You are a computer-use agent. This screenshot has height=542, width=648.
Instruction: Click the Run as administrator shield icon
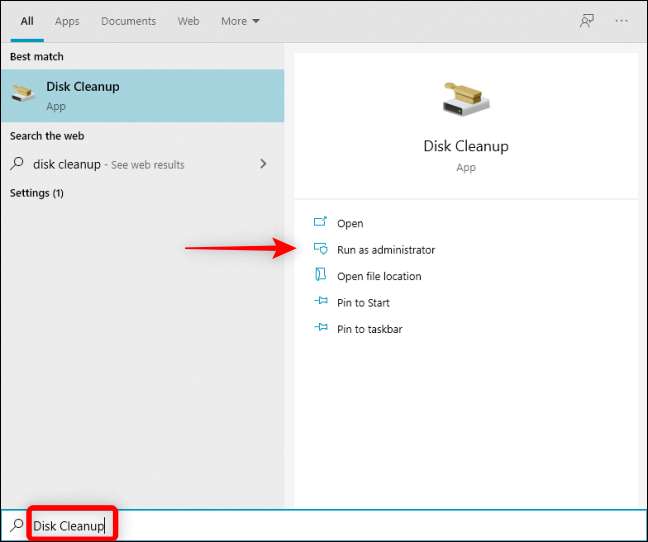pos(320,249)
